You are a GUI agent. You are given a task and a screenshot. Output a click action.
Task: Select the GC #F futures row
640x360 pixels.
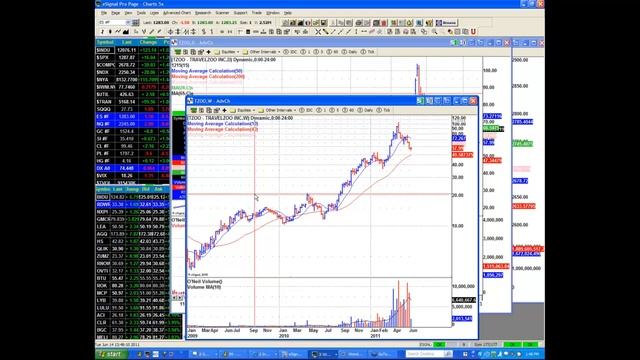[x=133, y=131]
